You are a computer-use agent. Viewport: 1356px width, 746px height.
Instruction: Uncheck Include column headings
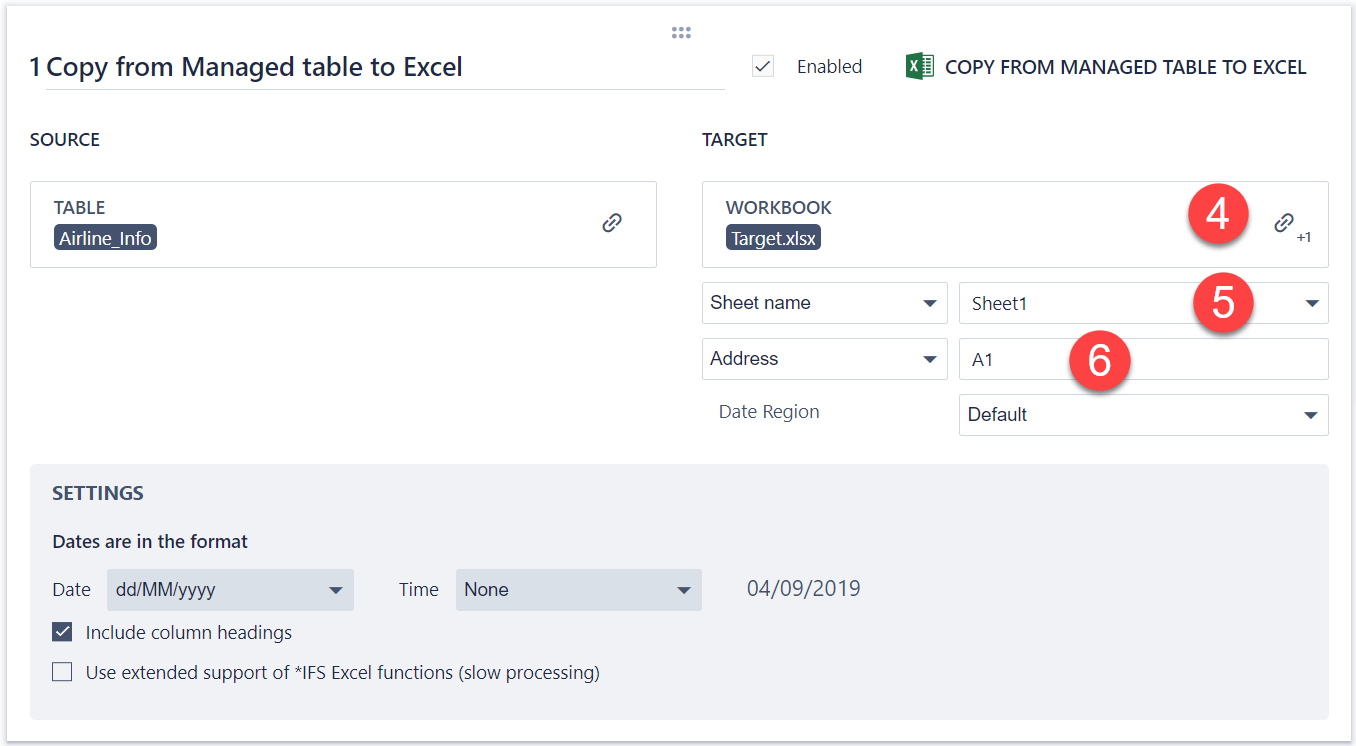point(62,632)
